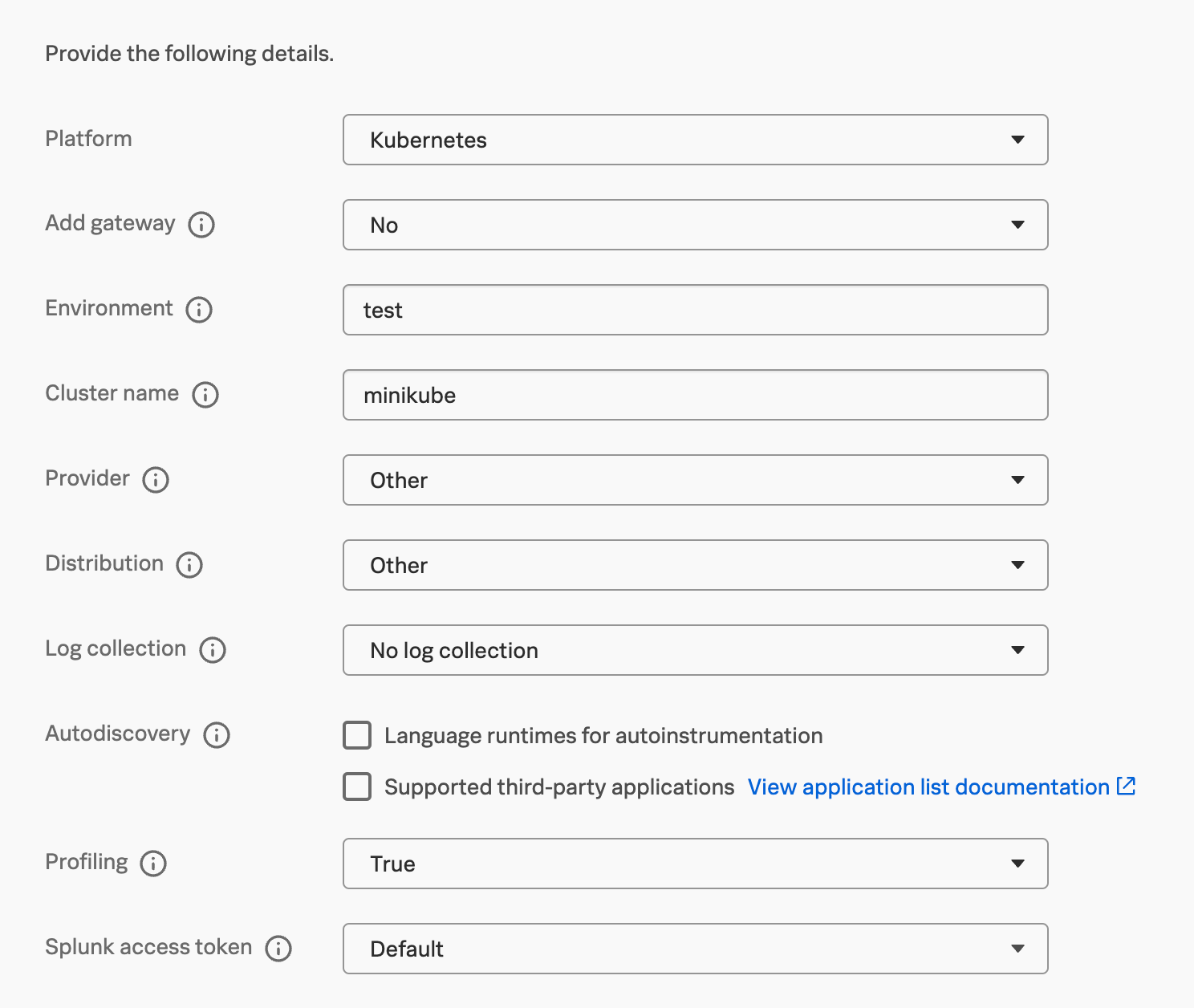Expand the Add gateway dropdown

[696, 225]
